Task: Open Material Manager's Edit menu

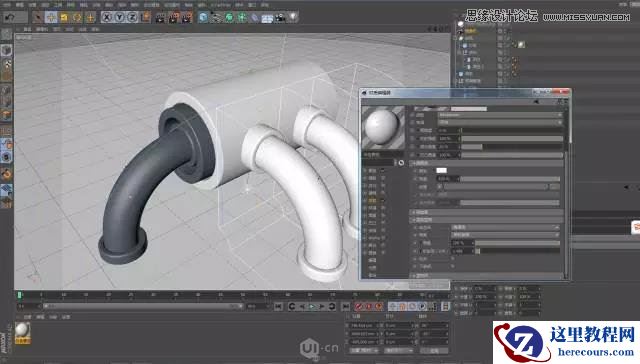Action: tap(40, 317)
